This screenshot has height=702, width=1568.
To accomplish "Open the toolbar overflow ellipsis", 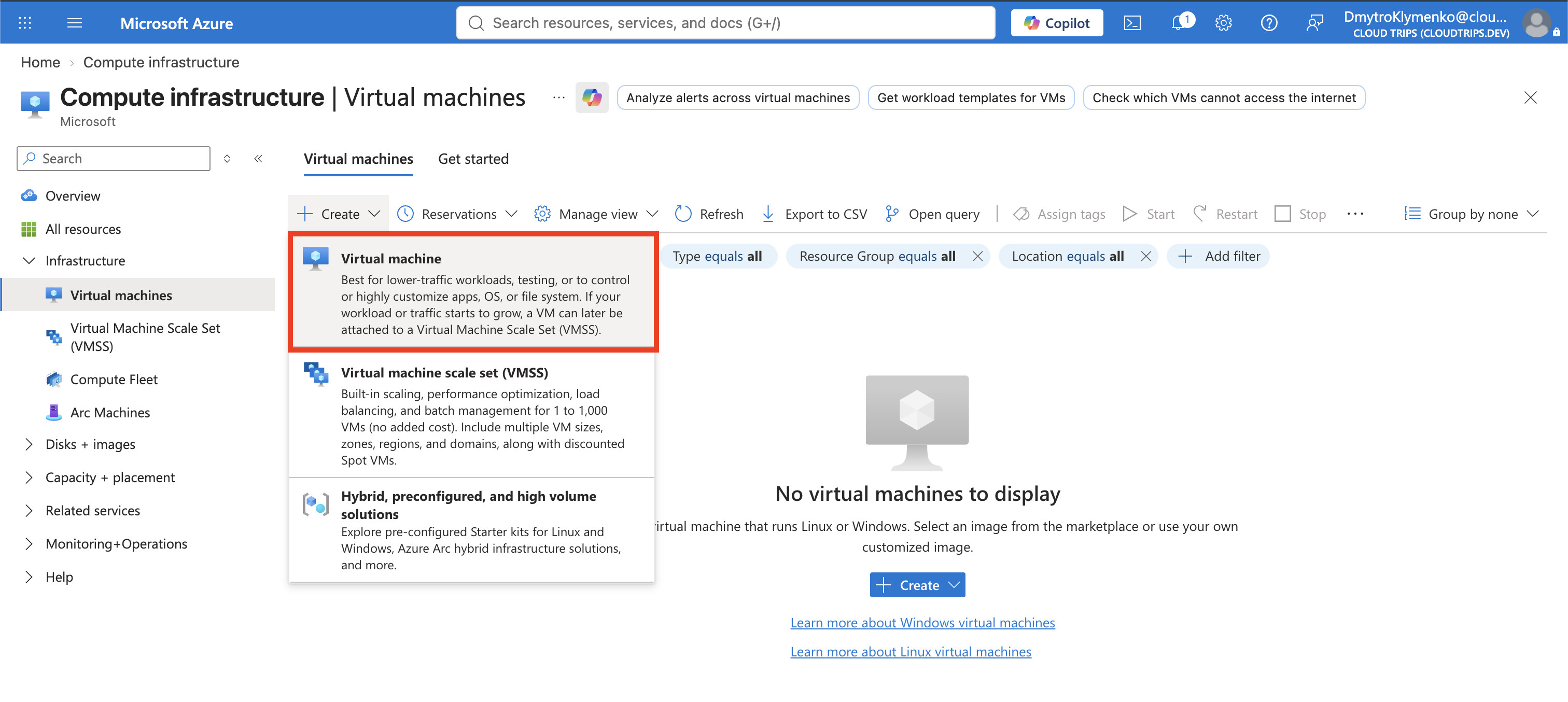I will coord(1355,214).
